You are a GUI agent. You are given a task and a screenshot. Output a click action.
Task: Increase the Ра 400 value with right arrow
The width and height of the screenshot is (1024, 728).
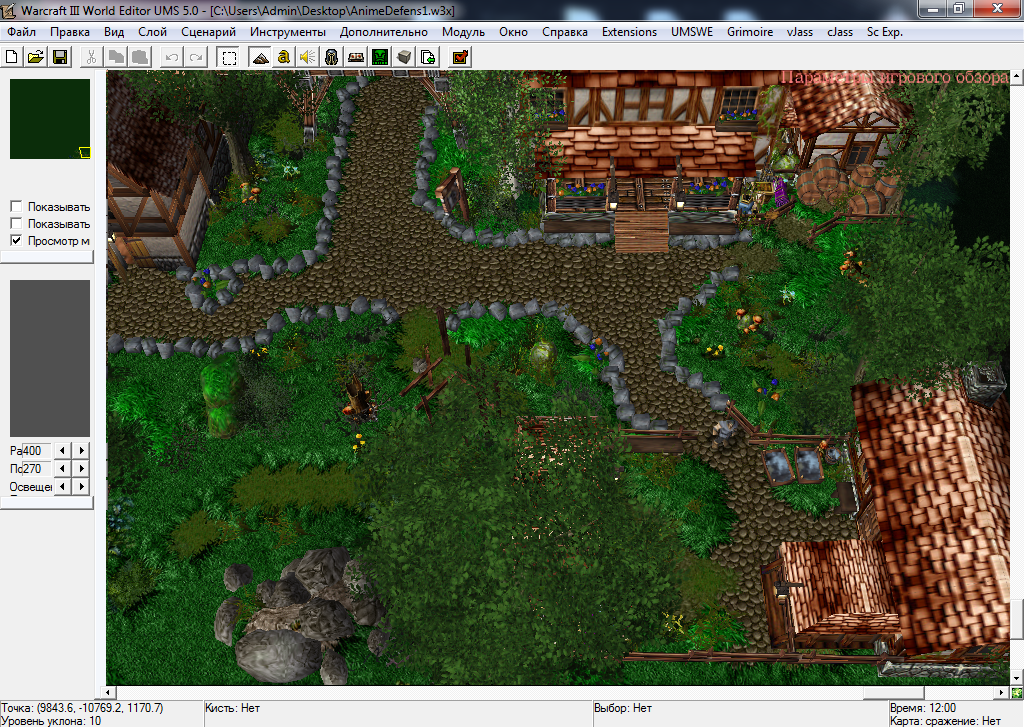(x=82, y=451)
